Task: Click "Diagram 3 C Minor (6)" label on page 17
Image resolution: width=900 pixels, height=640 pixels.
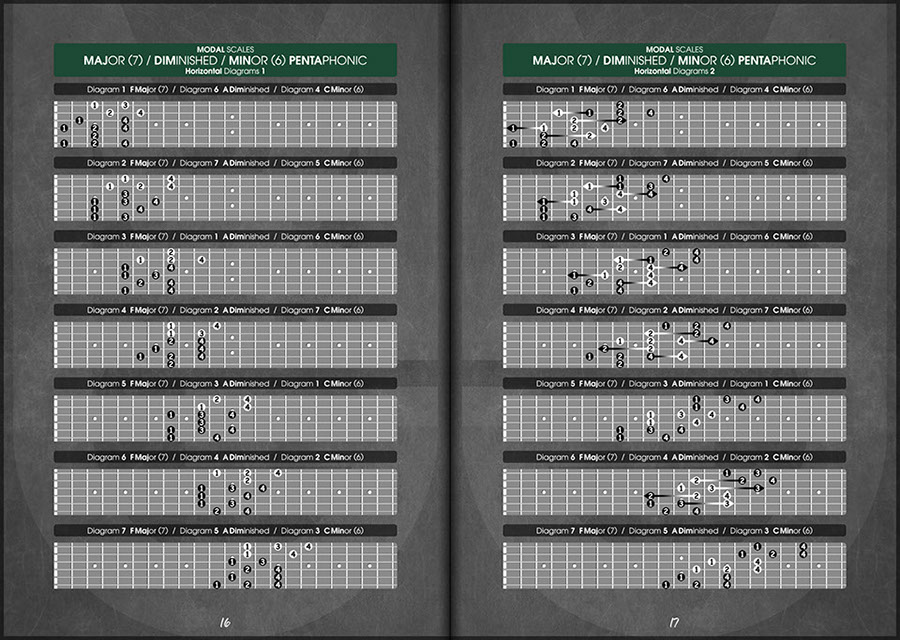Action: click(x=771, y=531)
